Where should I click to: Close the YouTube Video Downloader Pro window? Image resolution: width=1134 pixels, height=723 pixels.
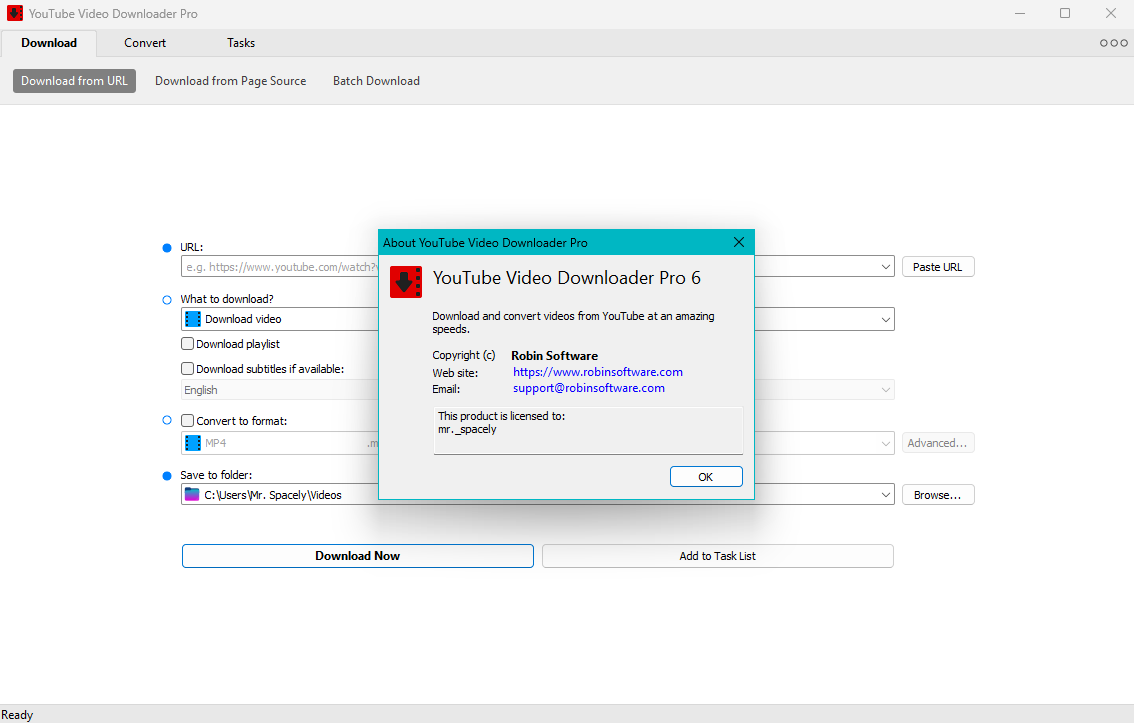[1111, 13]
